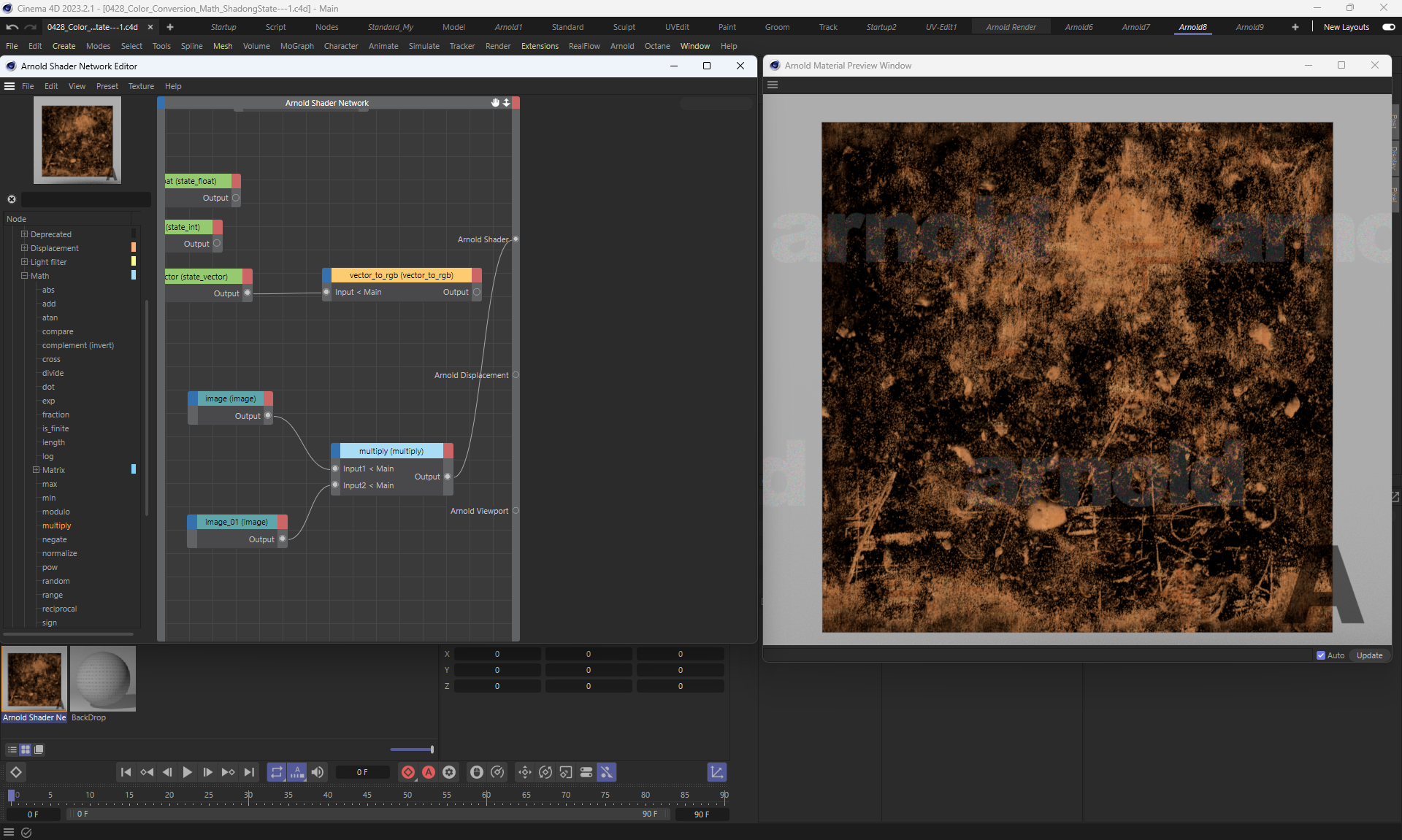
Task: Click the Record Active Objects button
Action: pos(408,772)
